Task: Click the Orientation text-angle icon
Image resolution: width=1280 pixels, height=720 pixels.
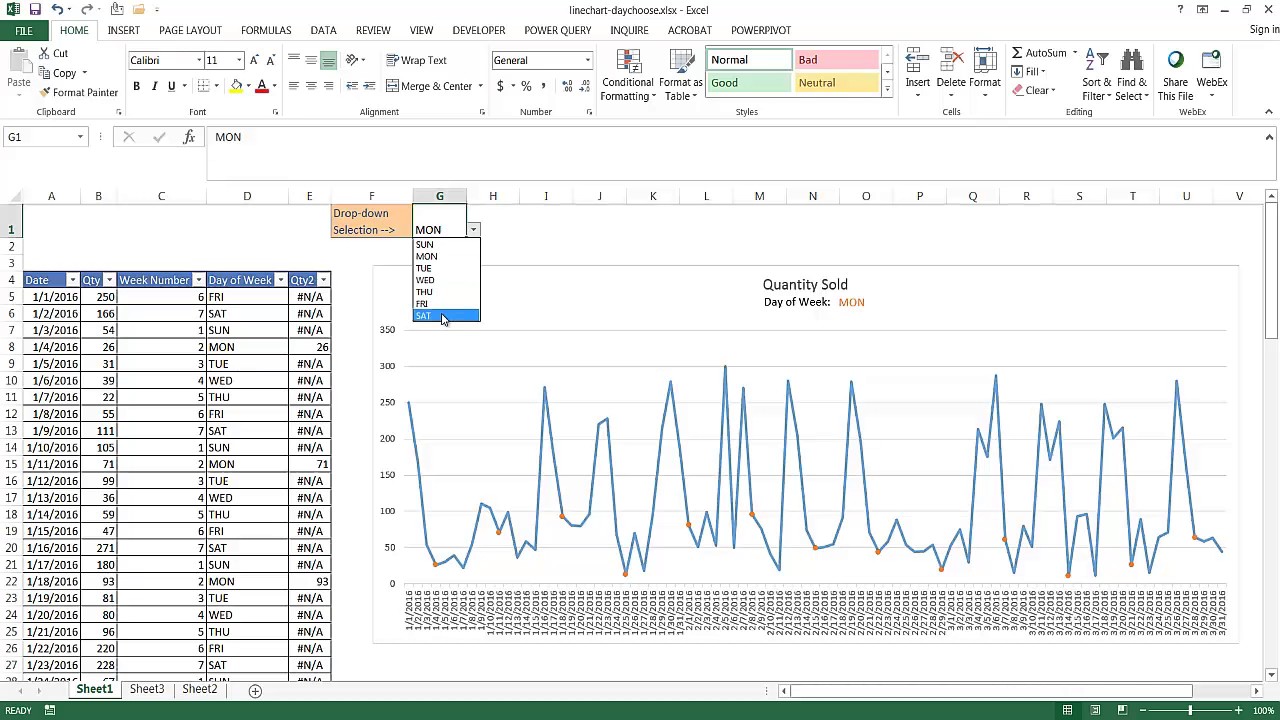Action: click(352, 60)
